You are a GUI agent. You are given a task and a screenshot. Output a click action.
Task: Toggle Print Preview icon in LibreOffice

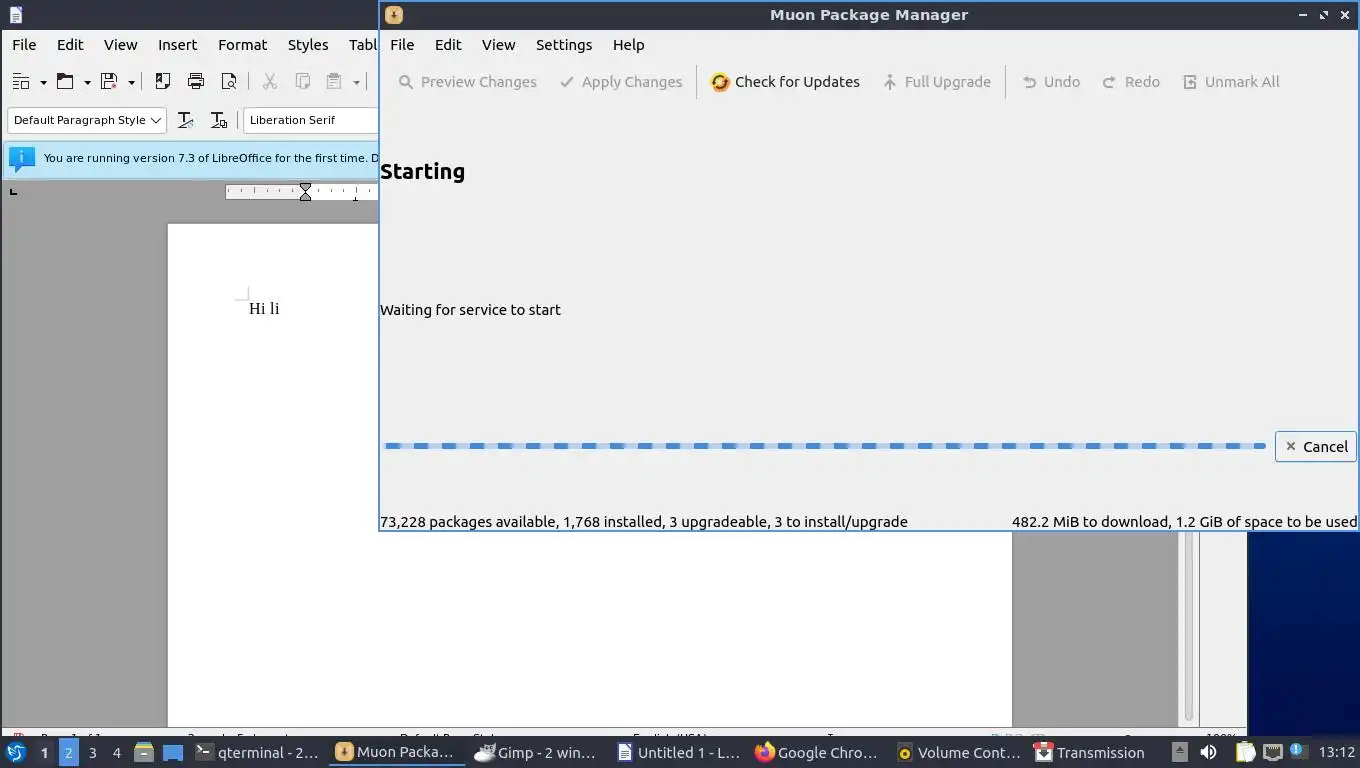pyautogui.click(x=229, y=82)
